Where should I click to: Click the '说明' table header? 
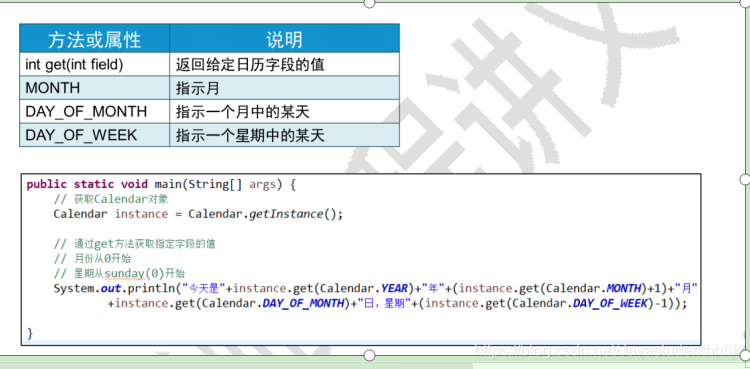tap(285, 39)
